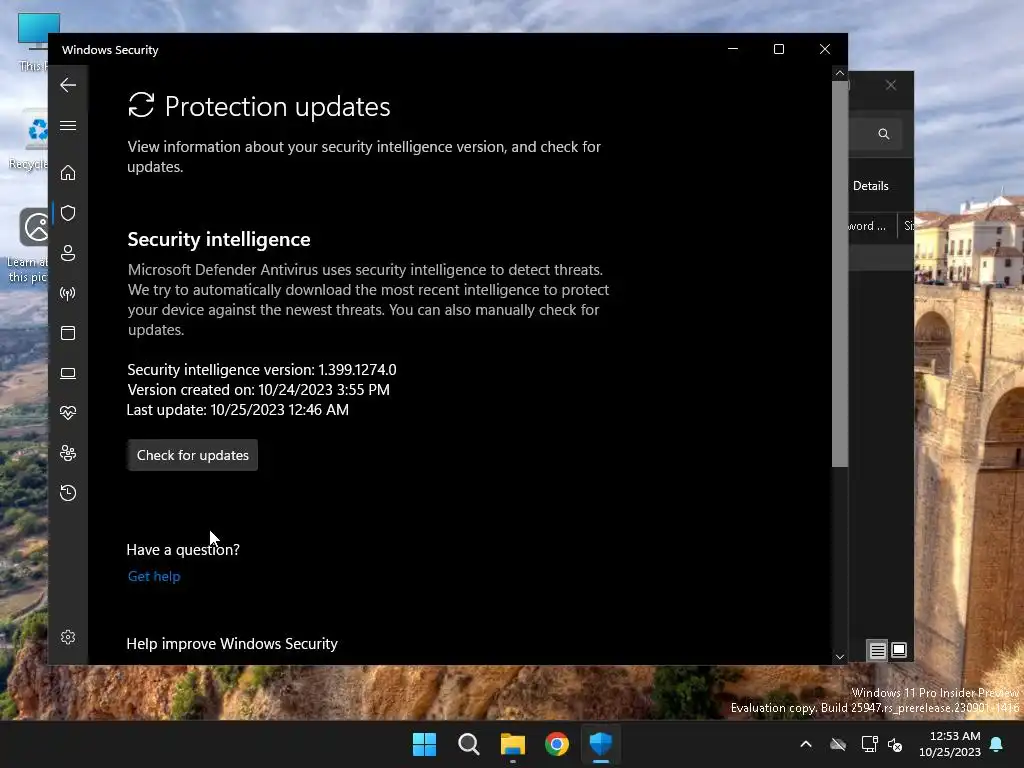The height and width of the screenshot is (768, 1024).
Task: Open Windows Security settings gear
Action: pyautogui.click(x=68, y=637)
